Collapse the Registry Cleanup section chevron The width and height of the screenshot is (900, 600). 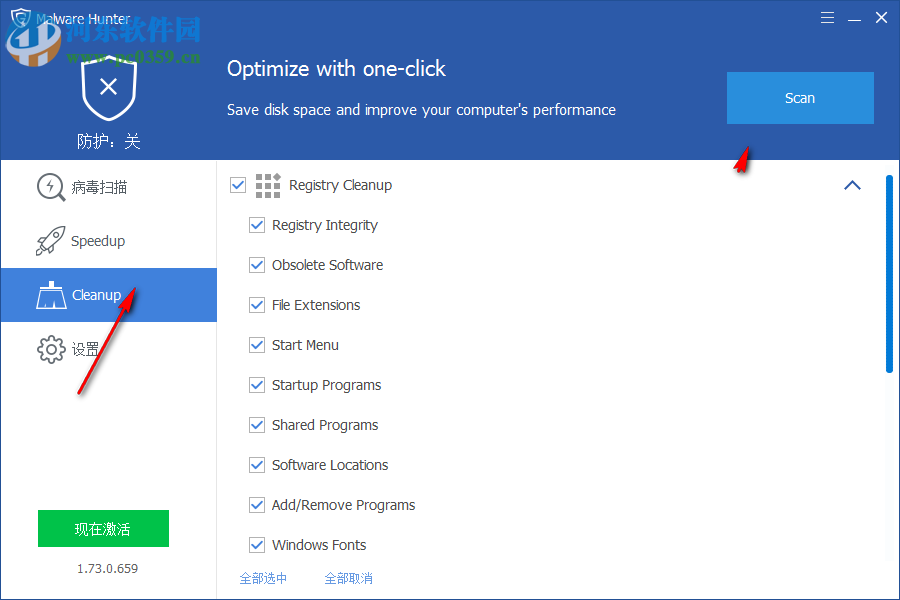tap(852, 185)
